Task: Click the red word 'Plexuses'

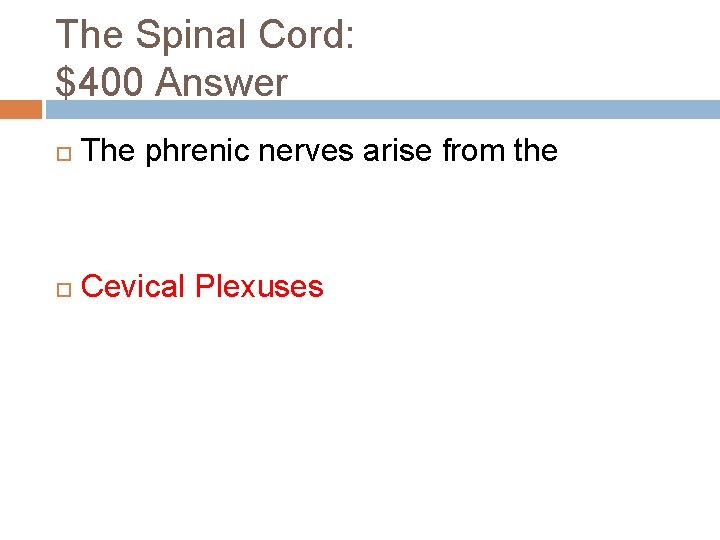Action: [259, 287]
